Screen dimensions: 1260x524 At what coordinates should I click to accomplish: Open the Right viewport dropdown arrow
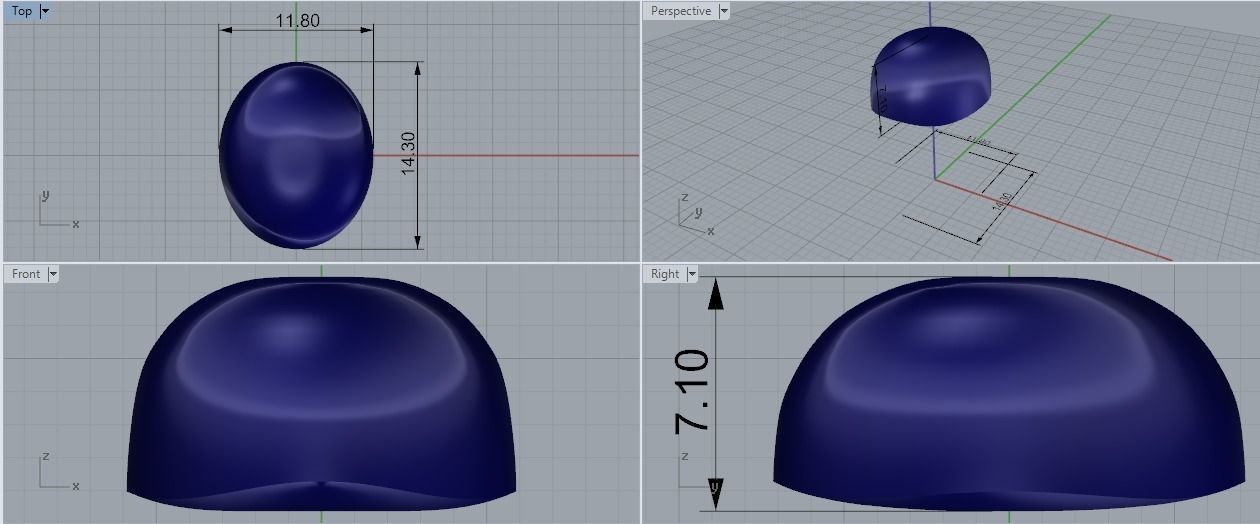click(x=692, y=274)
